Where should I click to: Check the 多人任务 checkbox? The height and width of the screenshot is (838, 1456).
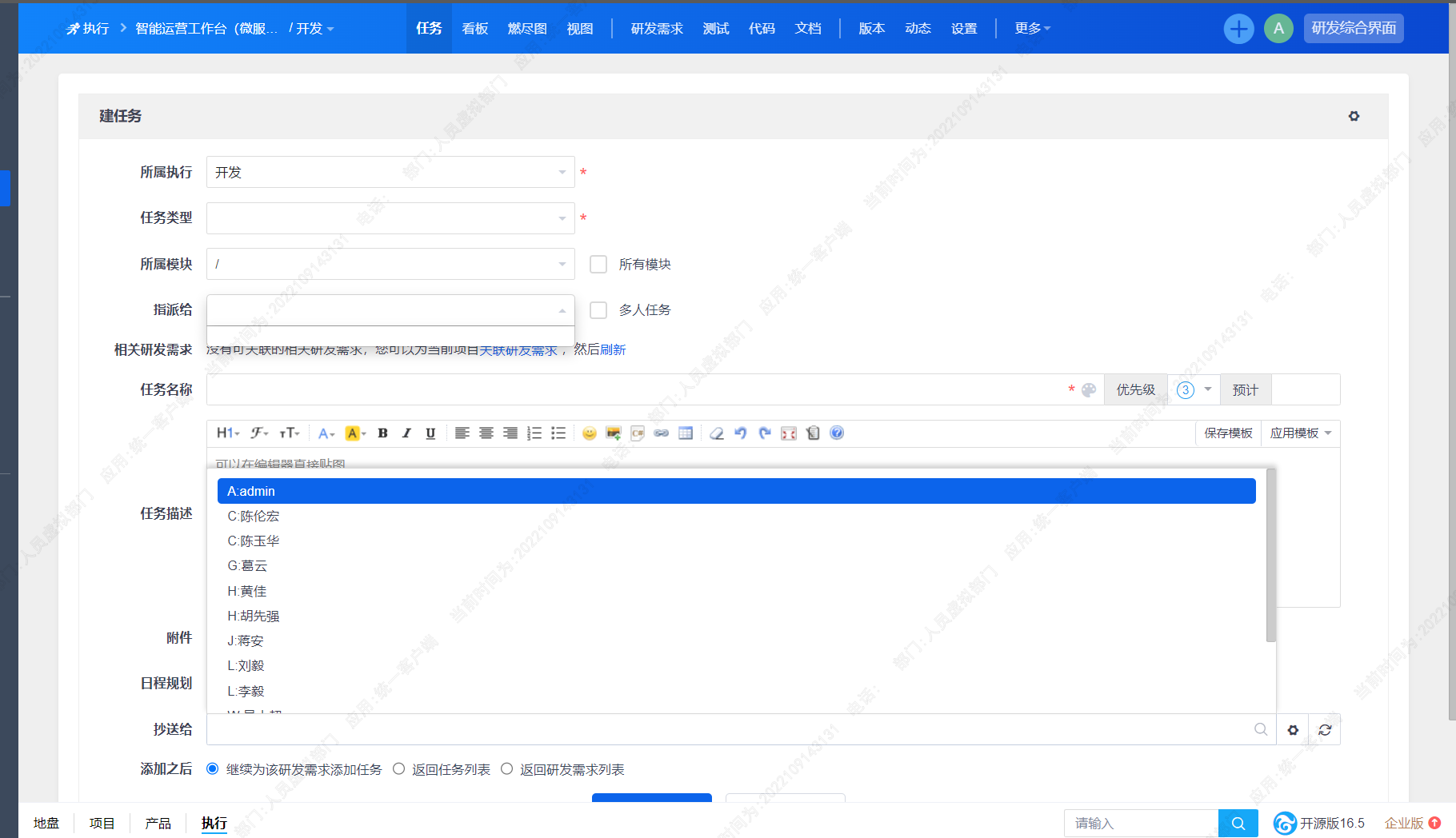click(x=598, y=309)
